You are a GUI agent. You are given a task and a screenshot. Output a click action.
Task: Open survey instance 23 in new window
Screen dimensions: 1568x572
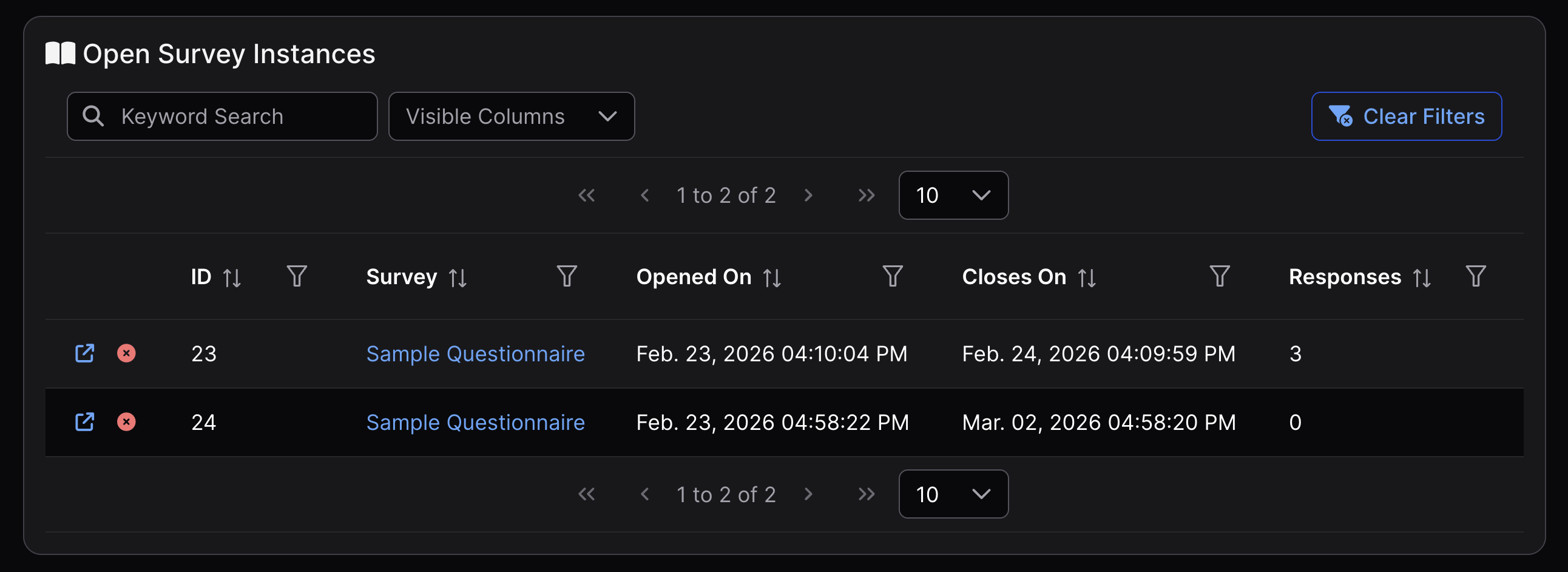pyautogui.click(x=84, y=353)
